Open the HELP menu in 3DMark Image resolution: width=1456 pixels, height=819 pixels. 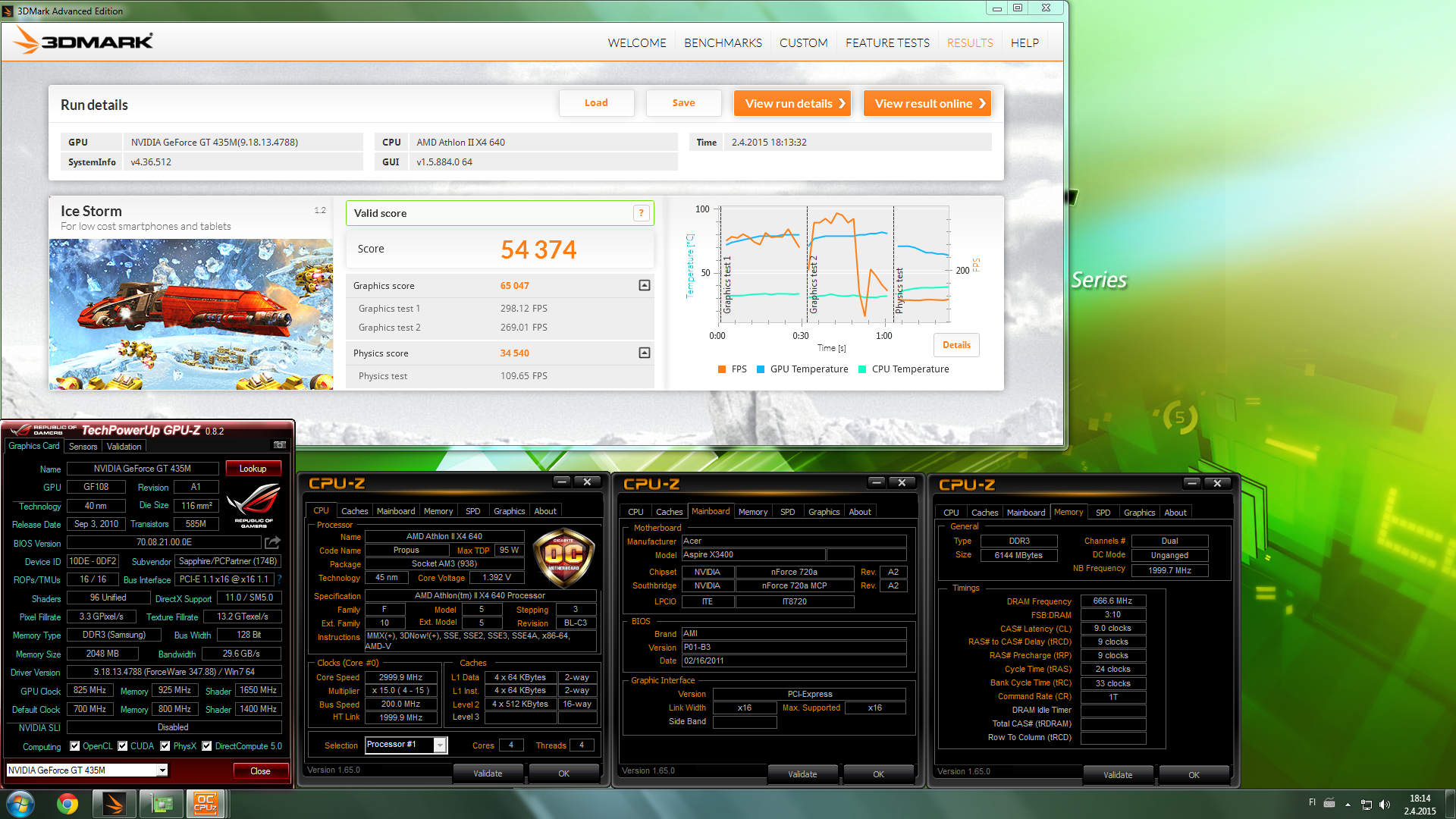coord(1025,43)
